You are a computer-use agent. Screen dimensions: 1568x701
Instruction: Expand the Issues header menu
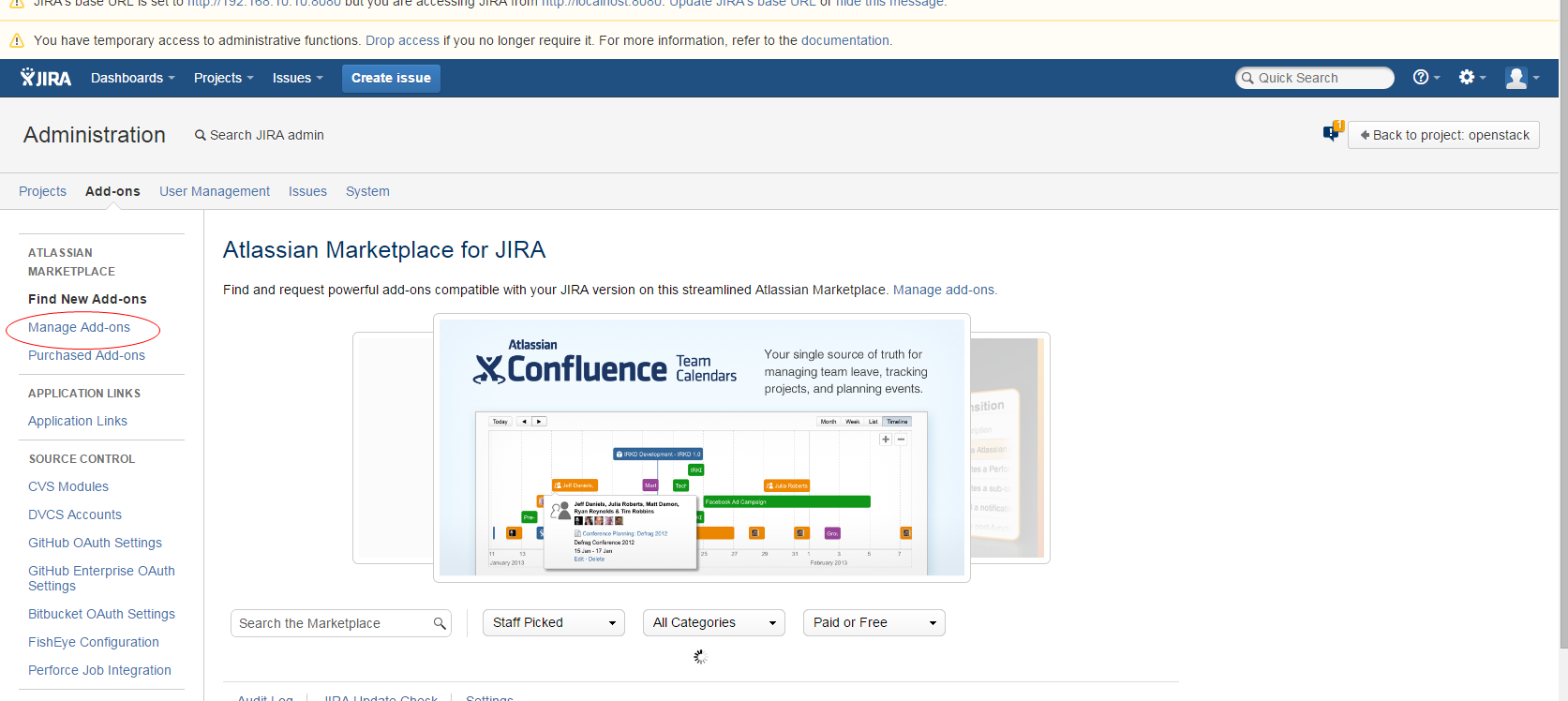click(297, 78)
